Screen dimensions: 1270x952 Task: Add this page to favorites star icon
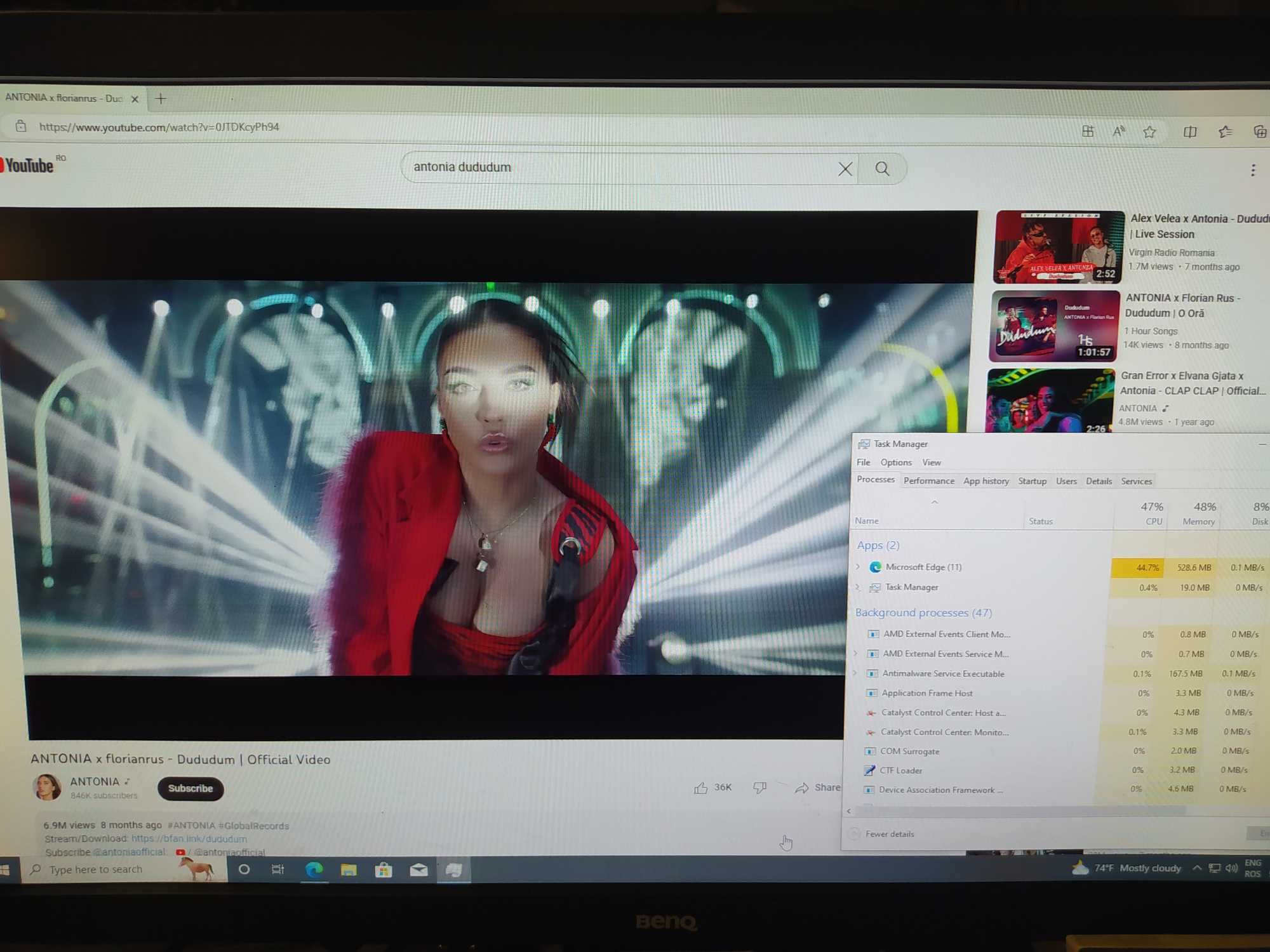point(1149,132)
